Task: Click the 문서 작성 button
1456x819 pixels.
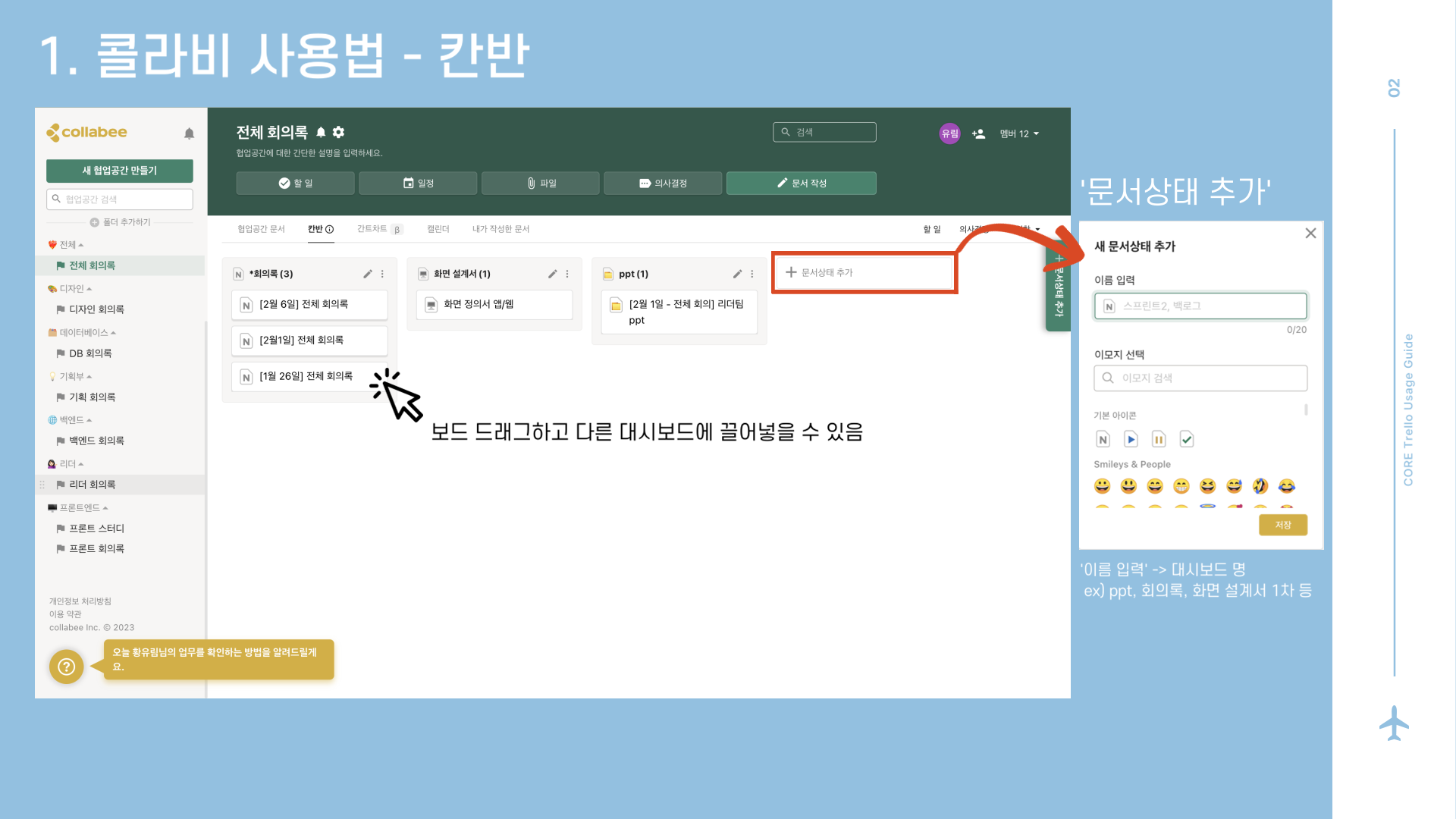Action: pyautogui.click(x=801, y=183)
